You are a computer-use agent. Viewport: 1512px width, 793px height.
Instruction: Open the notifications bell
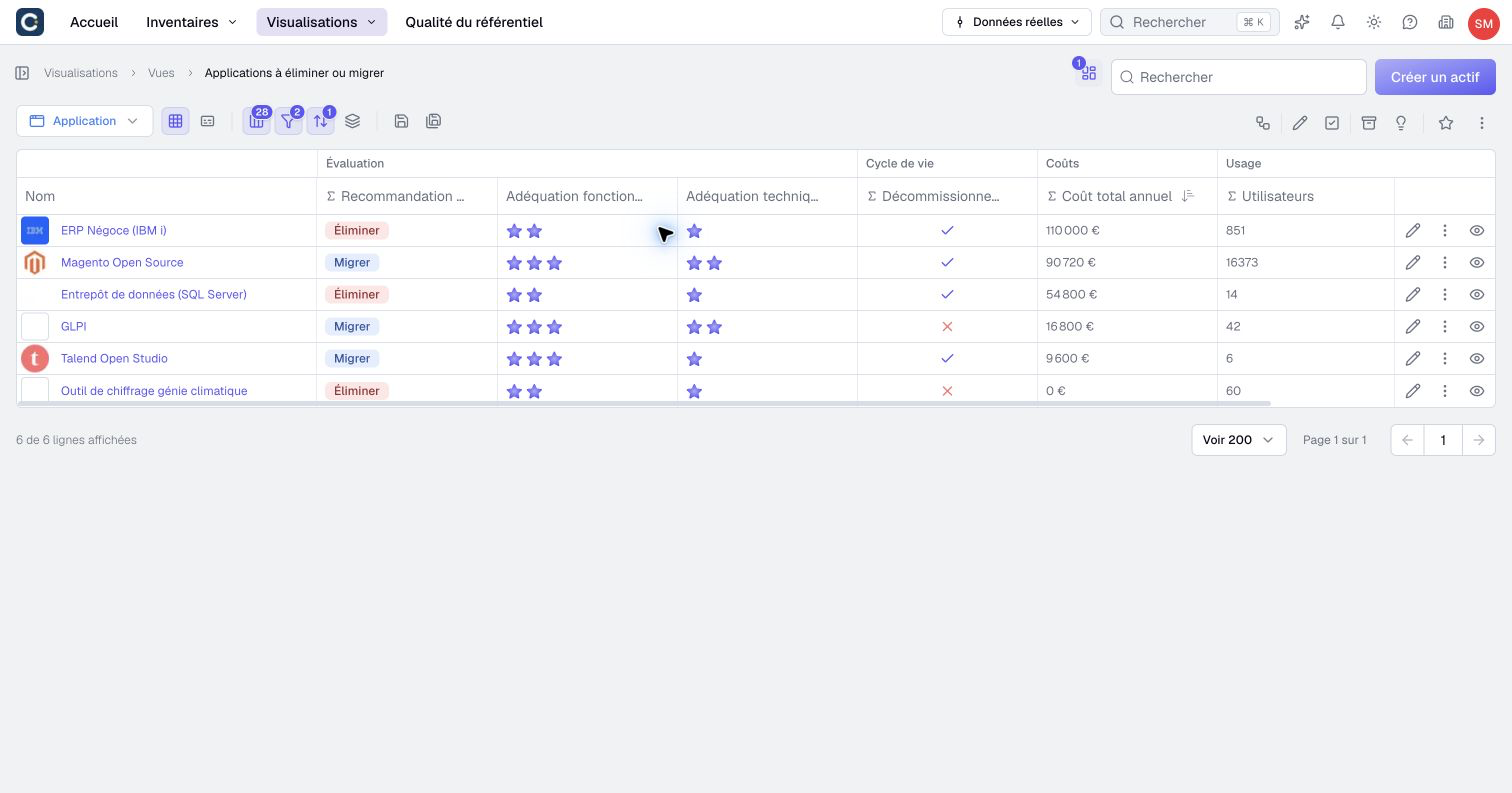[x=1338, y=22]
